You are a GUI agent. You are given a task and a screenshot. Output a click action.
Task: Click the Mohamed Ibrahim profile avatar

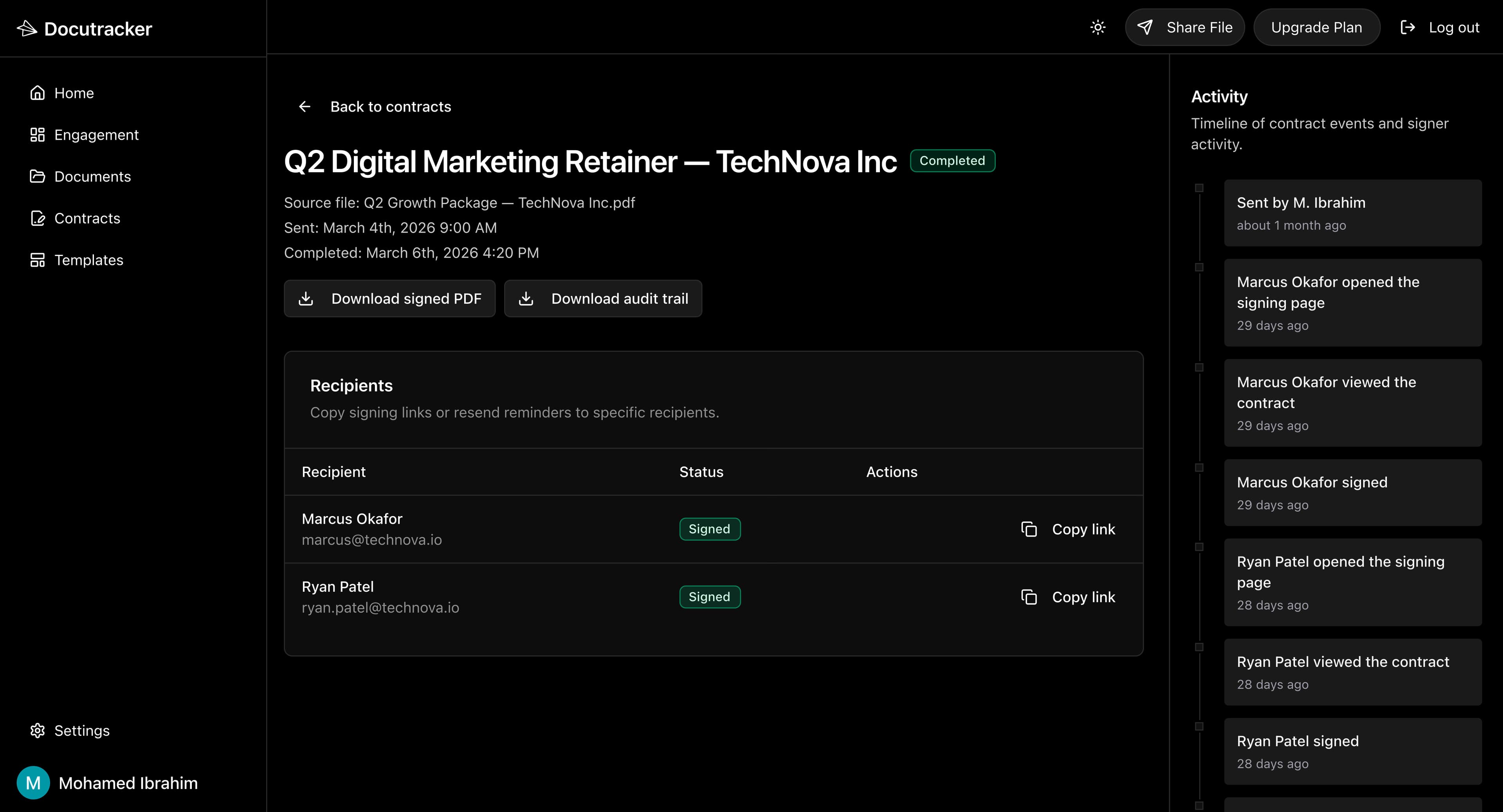(33, 783)
